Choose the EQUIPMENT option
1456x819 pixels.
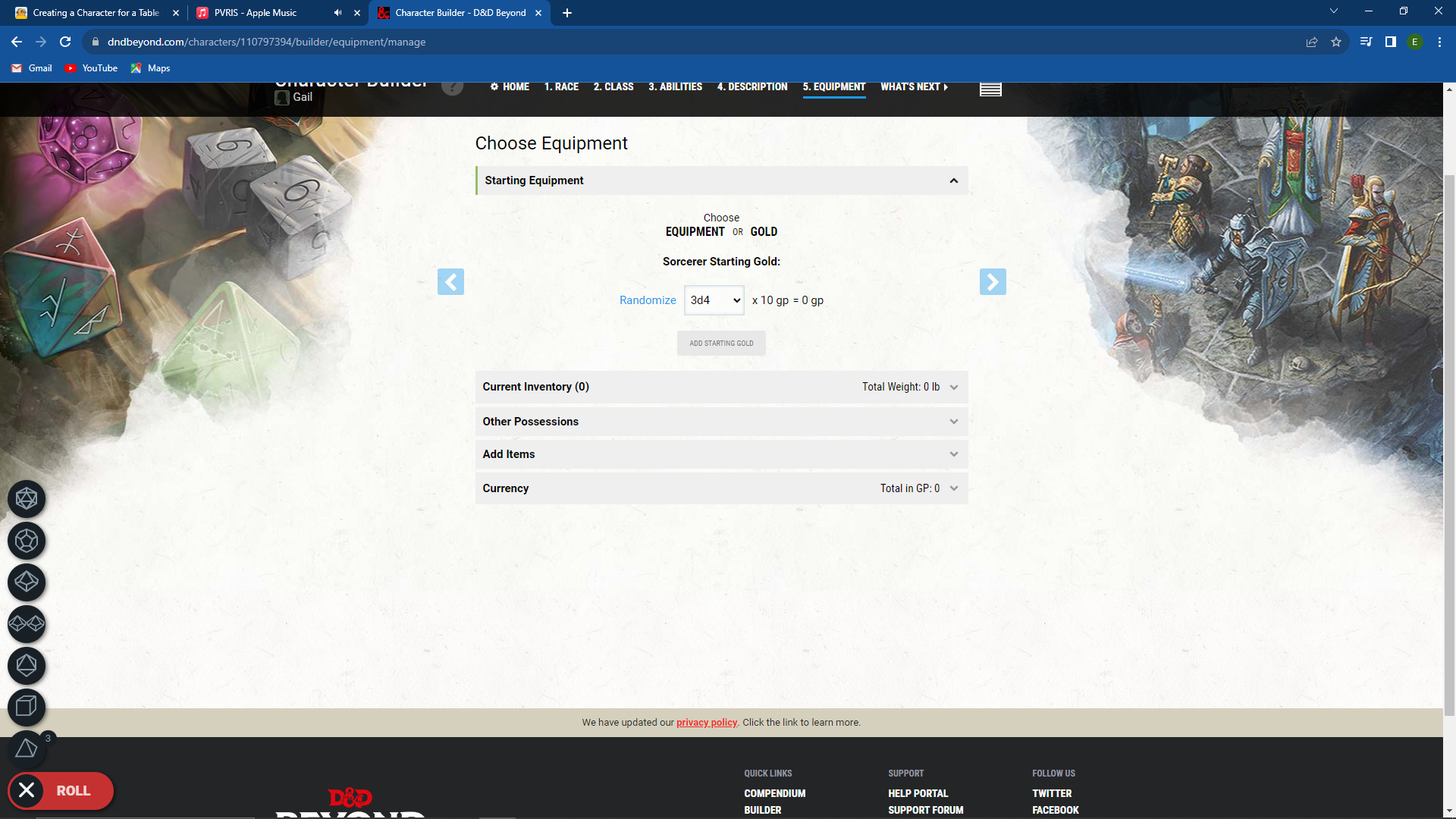tap(695, 232)
